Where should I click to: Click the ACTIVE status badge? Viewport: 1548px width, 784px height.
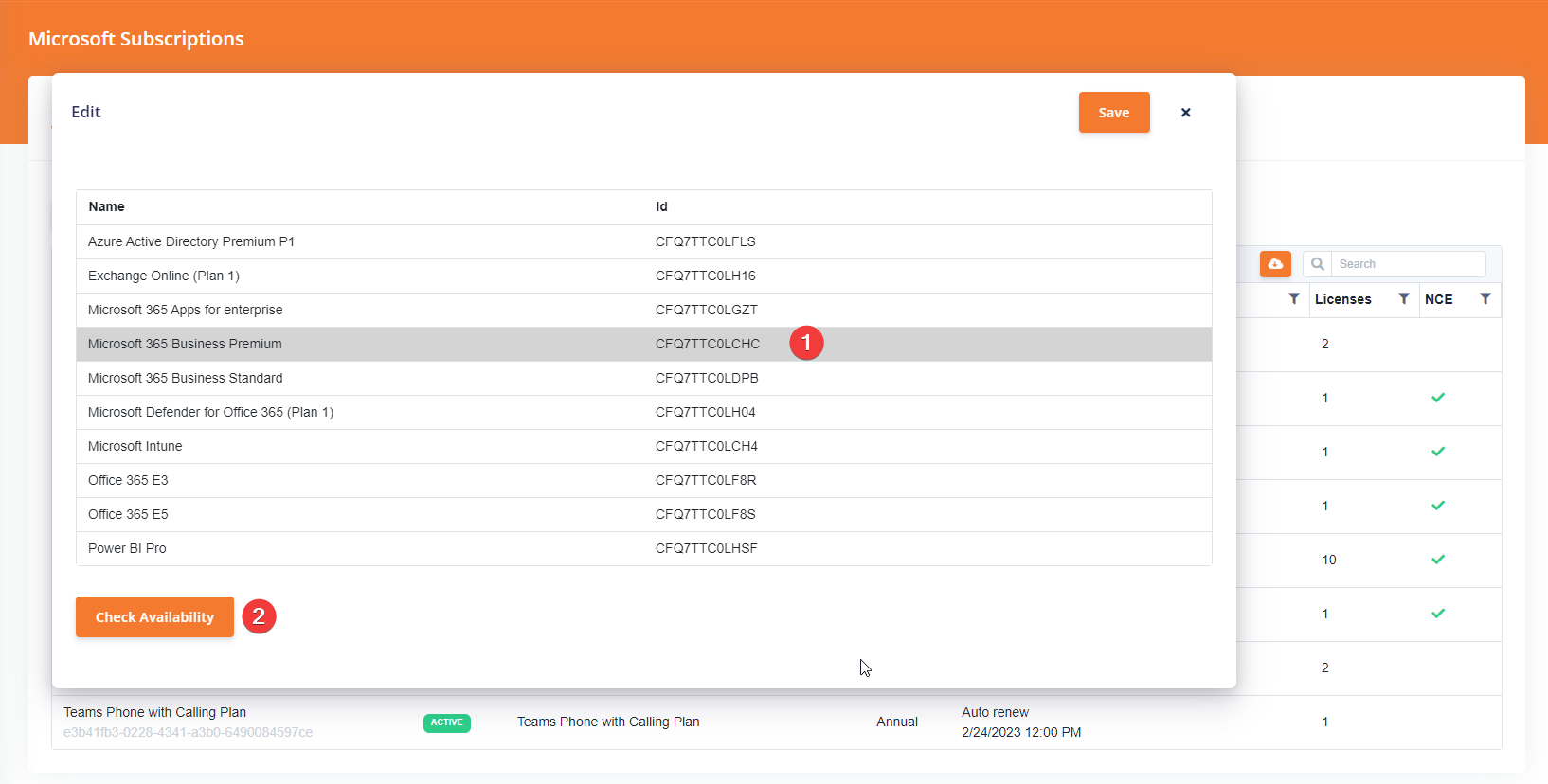click(x=447, y=722)
